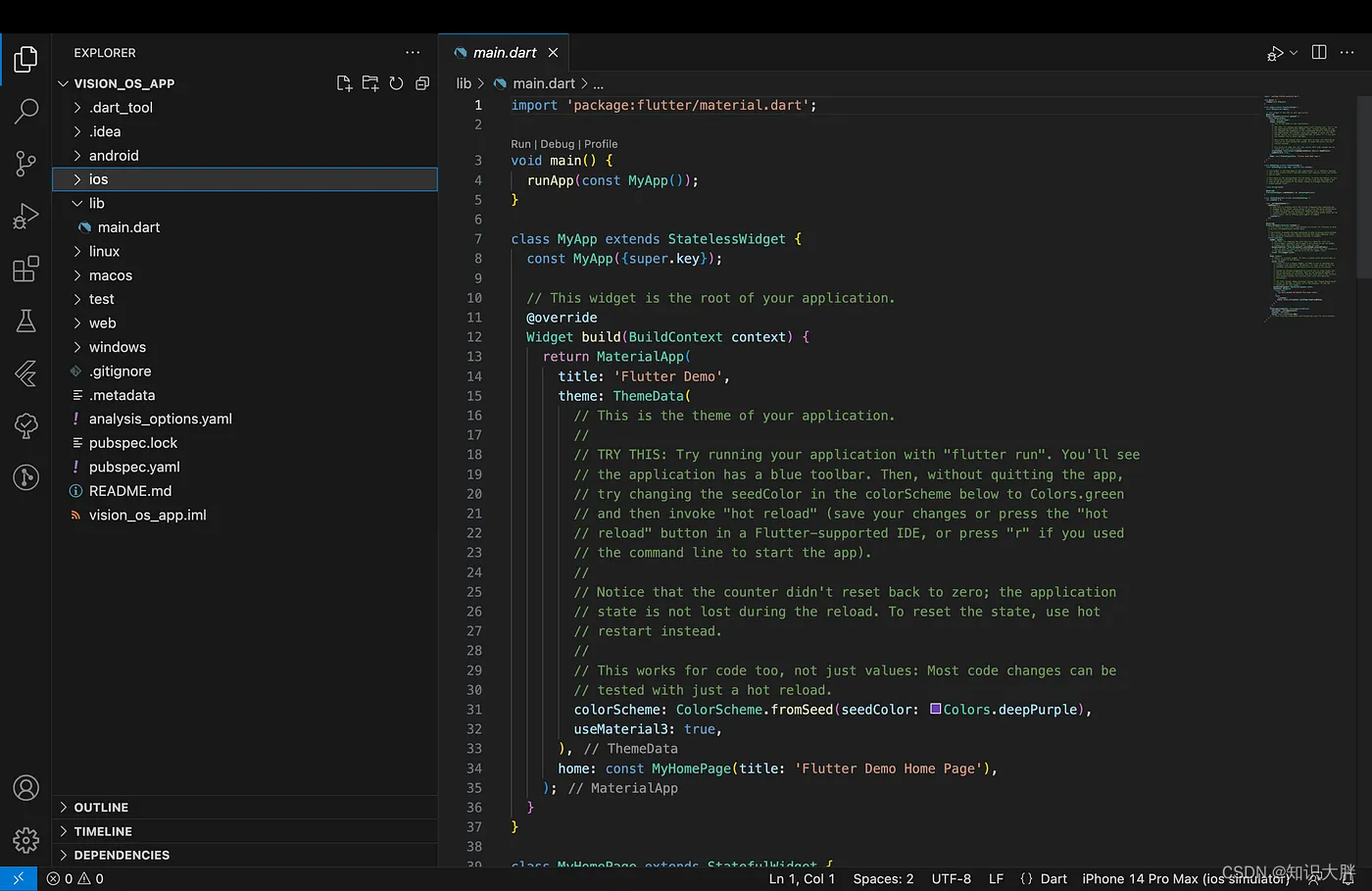1372x891 pixels.
Task: Click the editor vertical scrollbar
Action: tap(1364, 186)
